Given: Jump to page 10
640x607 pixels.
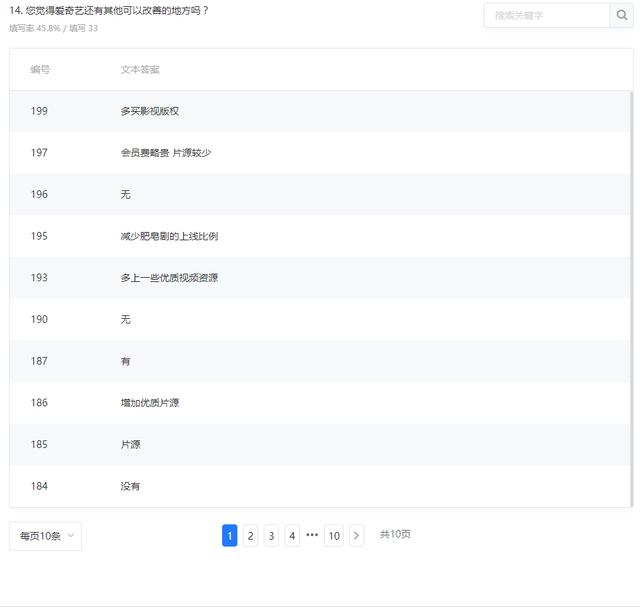Looking at the screenshot, I should pyautogui.click(x=334, y=536).
